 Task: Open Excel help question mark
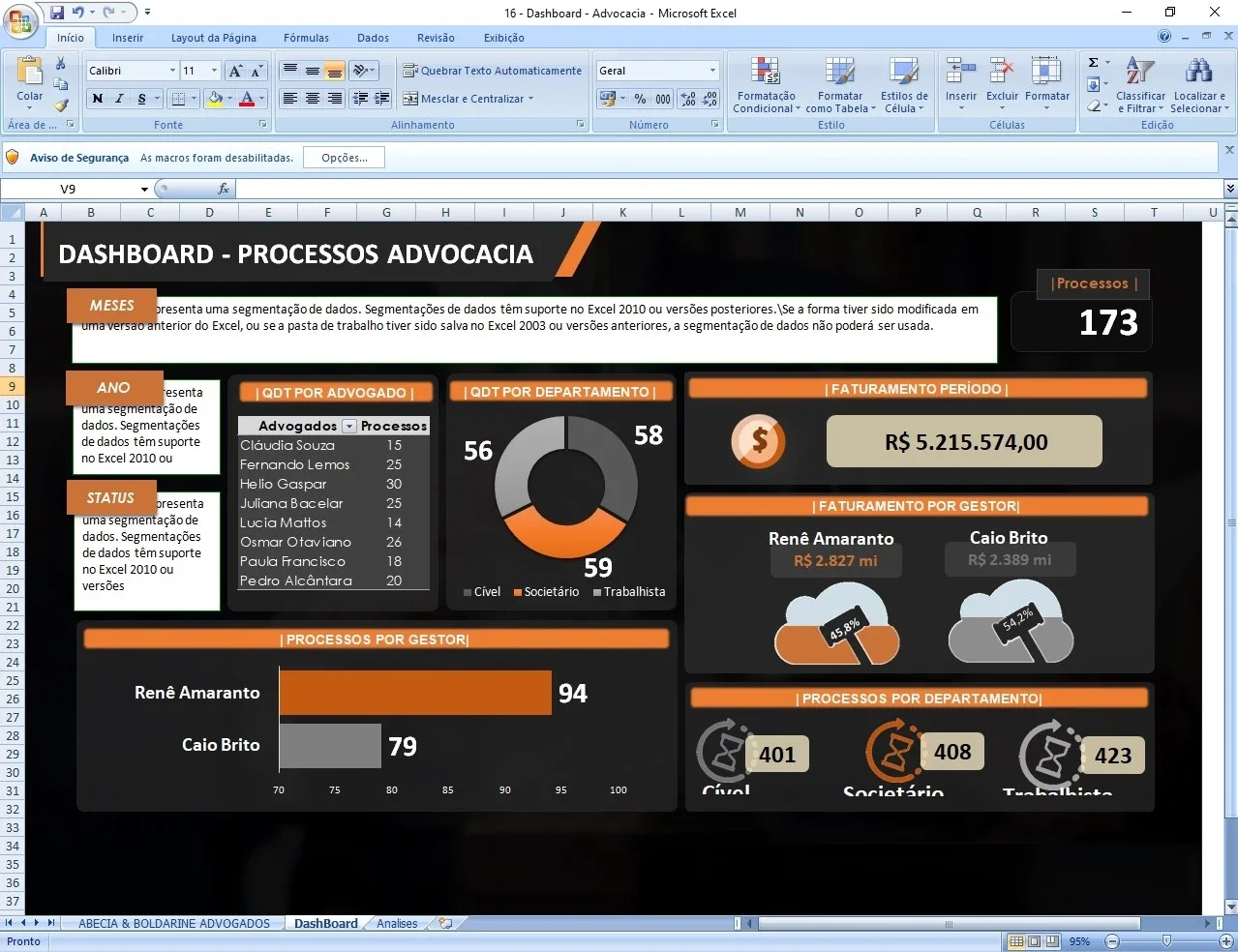coord(1164,37)
